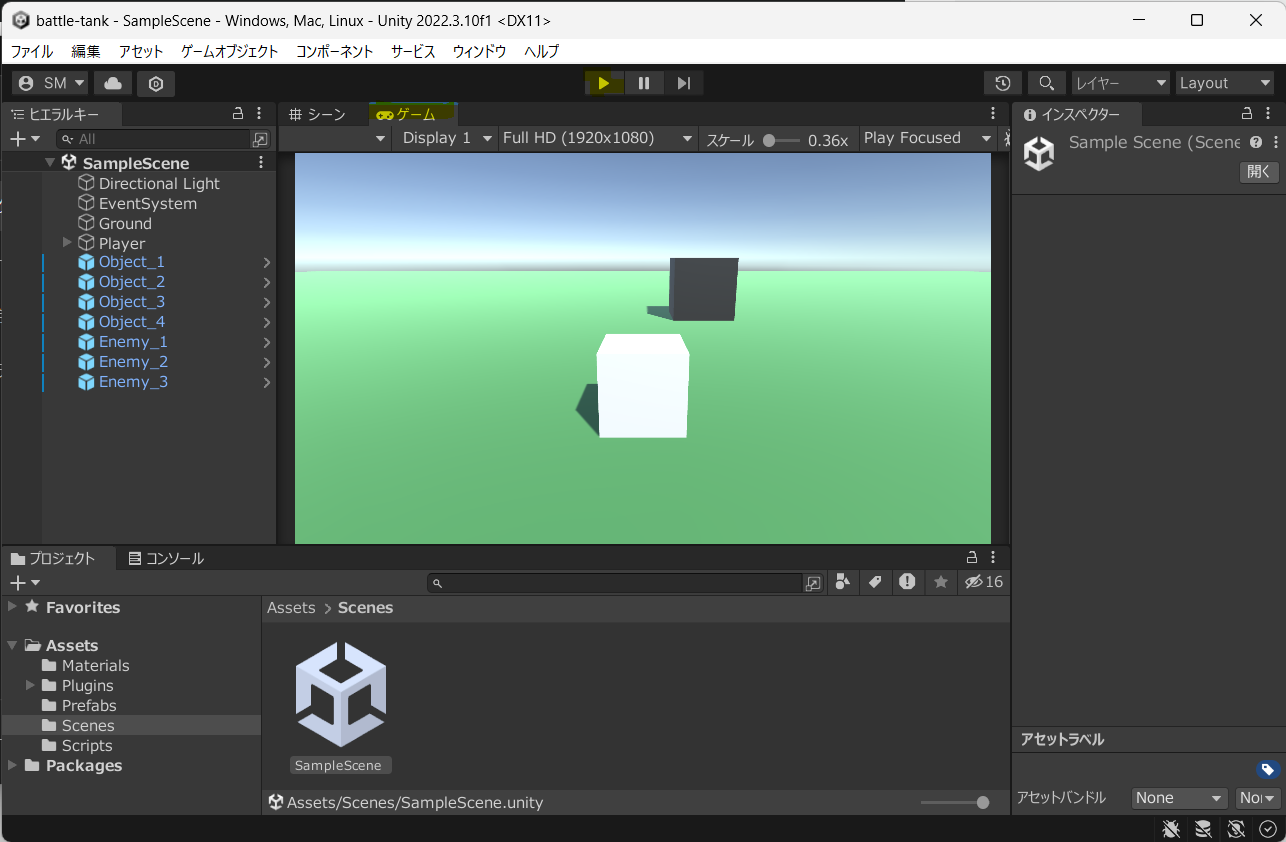1286x842 pixels.
Task: Click the 開く button in the Inspector
Action: [1258, 171]
